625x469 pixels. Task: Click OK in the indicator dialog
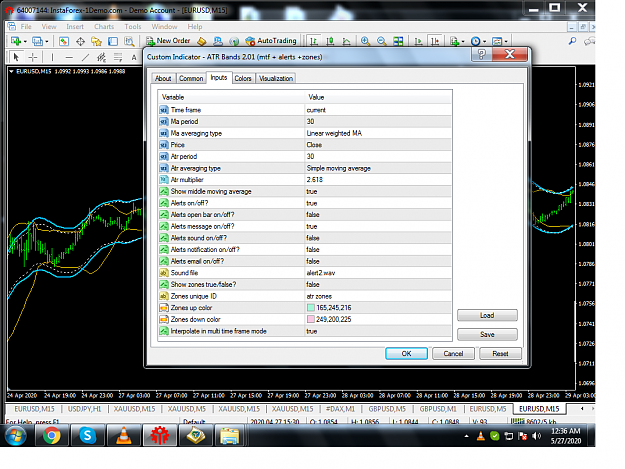(407, 353)
